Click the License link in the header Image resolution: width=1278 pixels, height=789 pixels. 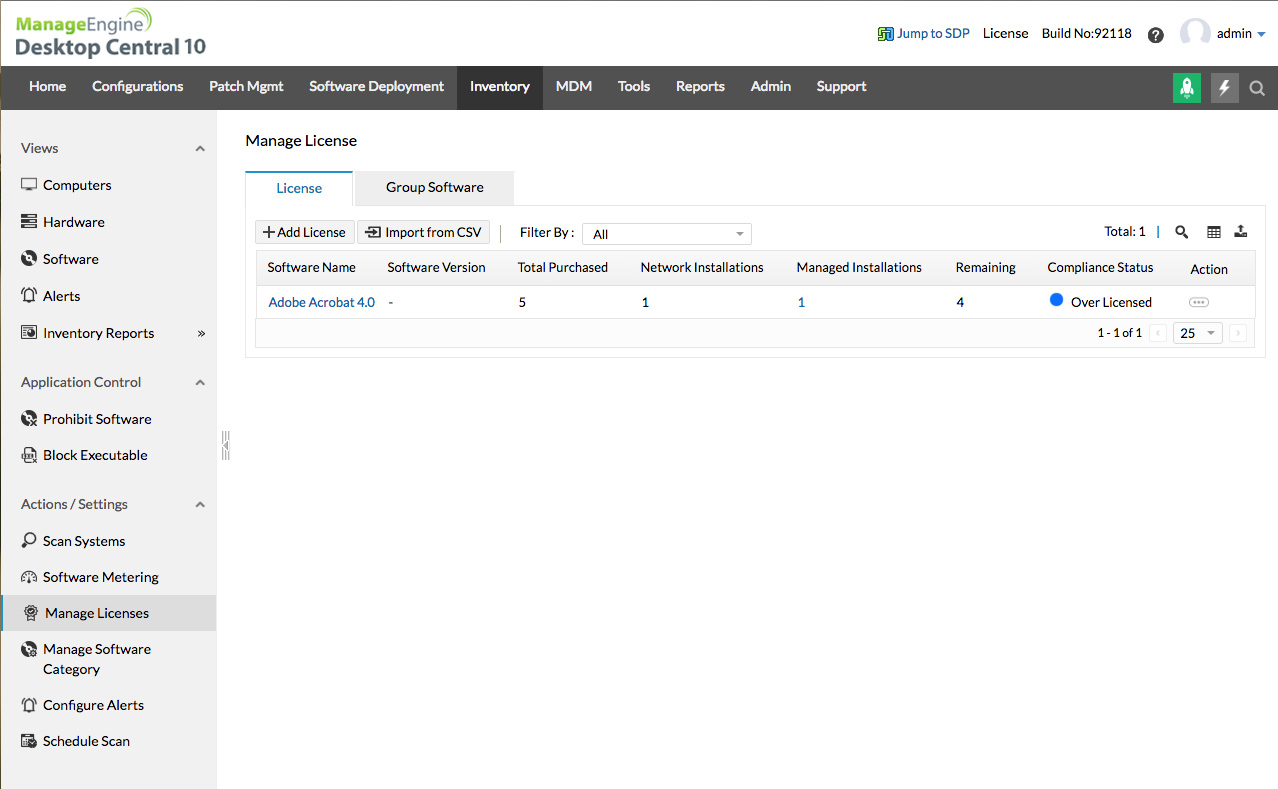click(1006, 34)
